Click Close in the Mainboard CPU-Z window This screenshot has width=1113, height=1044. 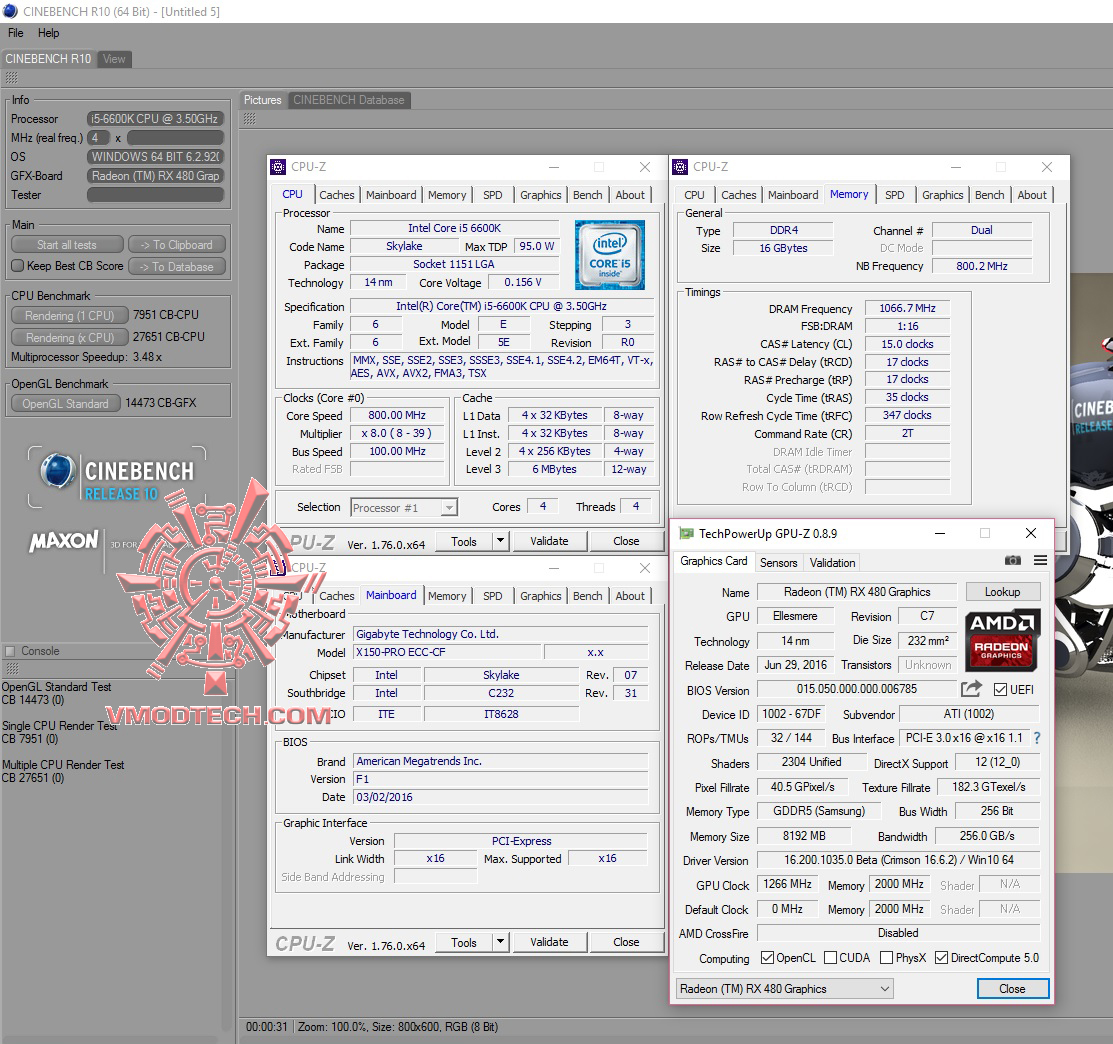pos(626,942)
